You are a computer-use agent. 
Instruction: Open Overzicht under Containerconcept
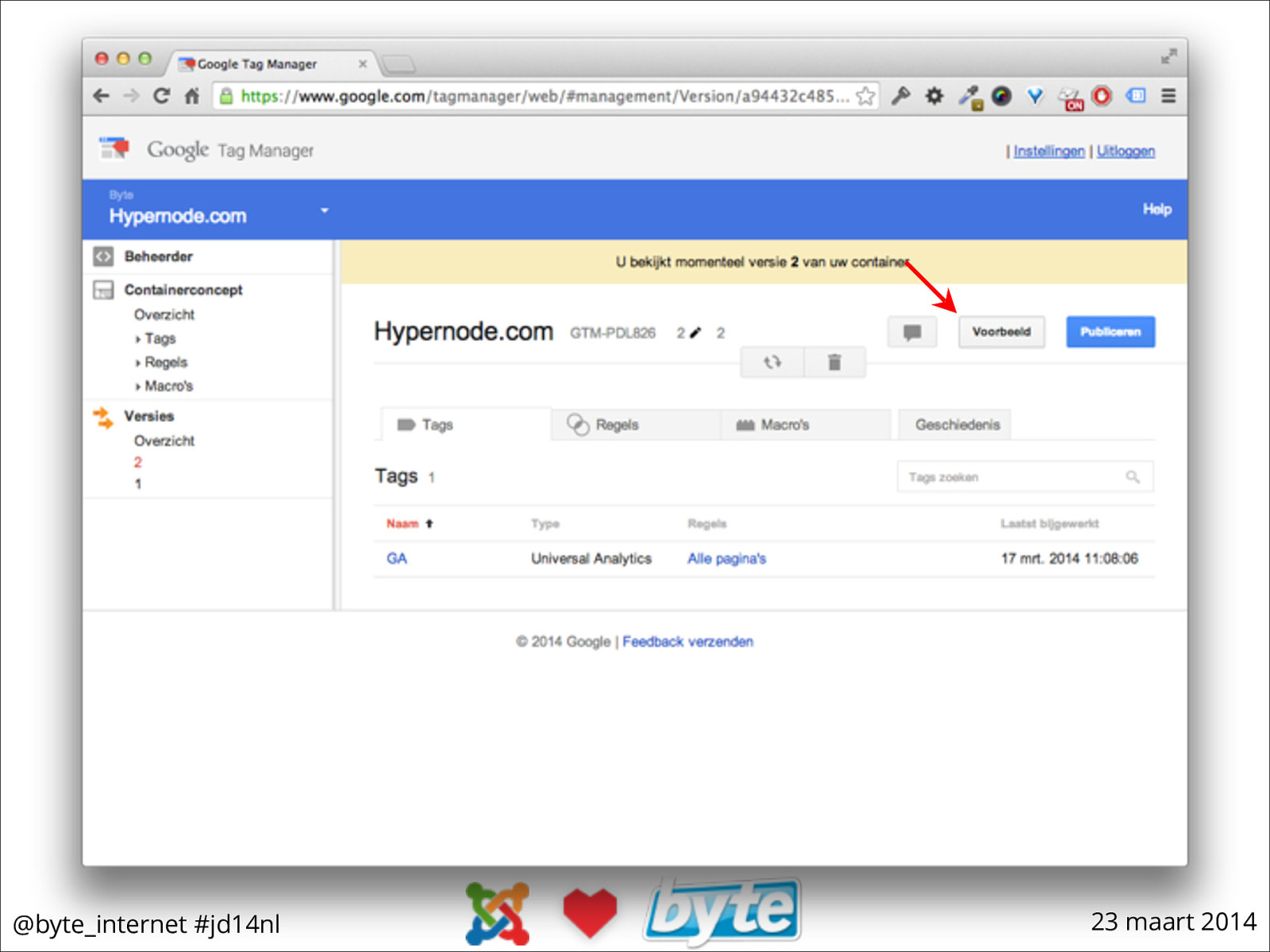point(164,315)
